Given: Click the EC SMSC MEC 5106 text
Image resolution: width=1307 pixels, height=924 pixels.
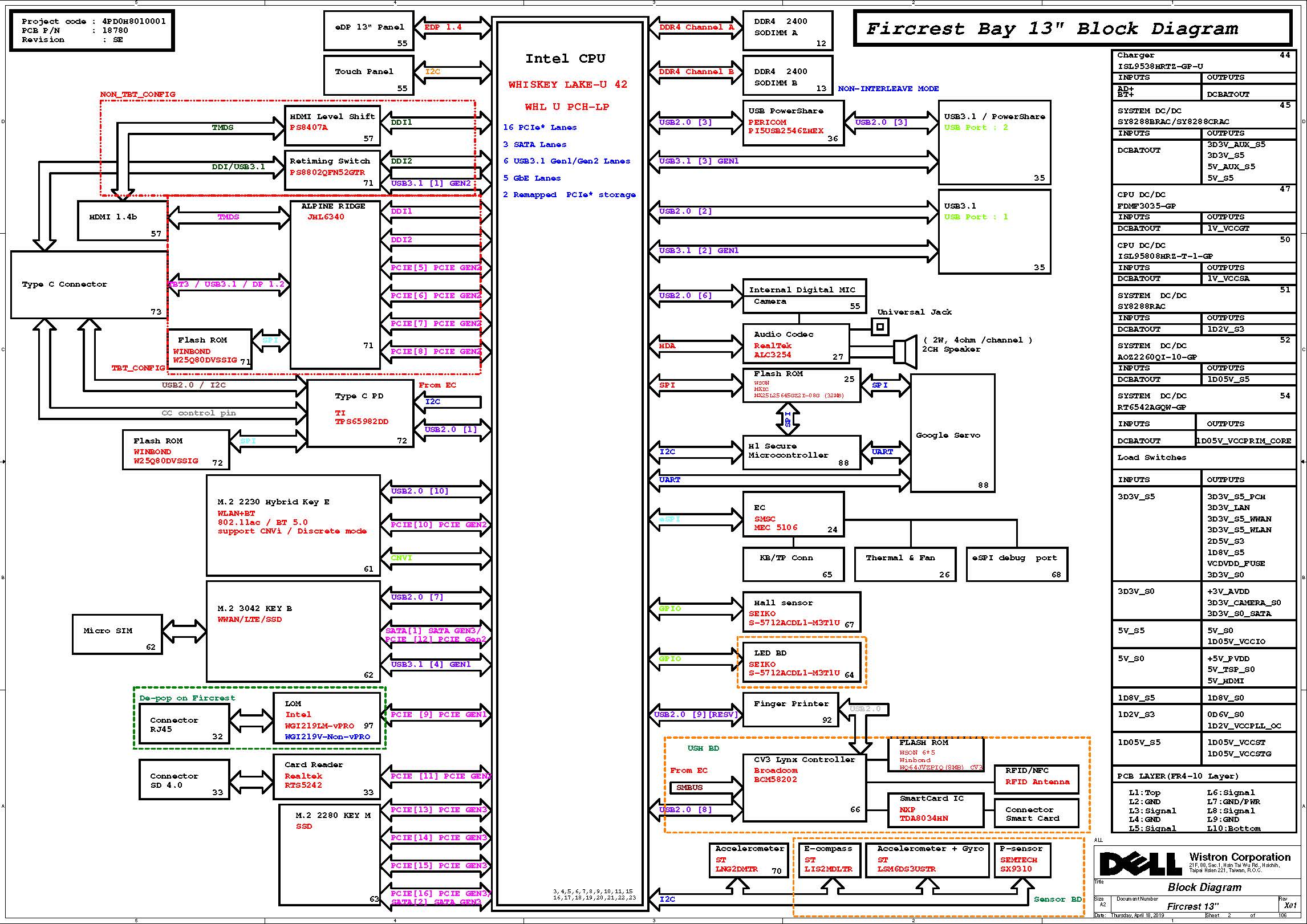Looking at the screenshot, I should (x=776, y=518).
